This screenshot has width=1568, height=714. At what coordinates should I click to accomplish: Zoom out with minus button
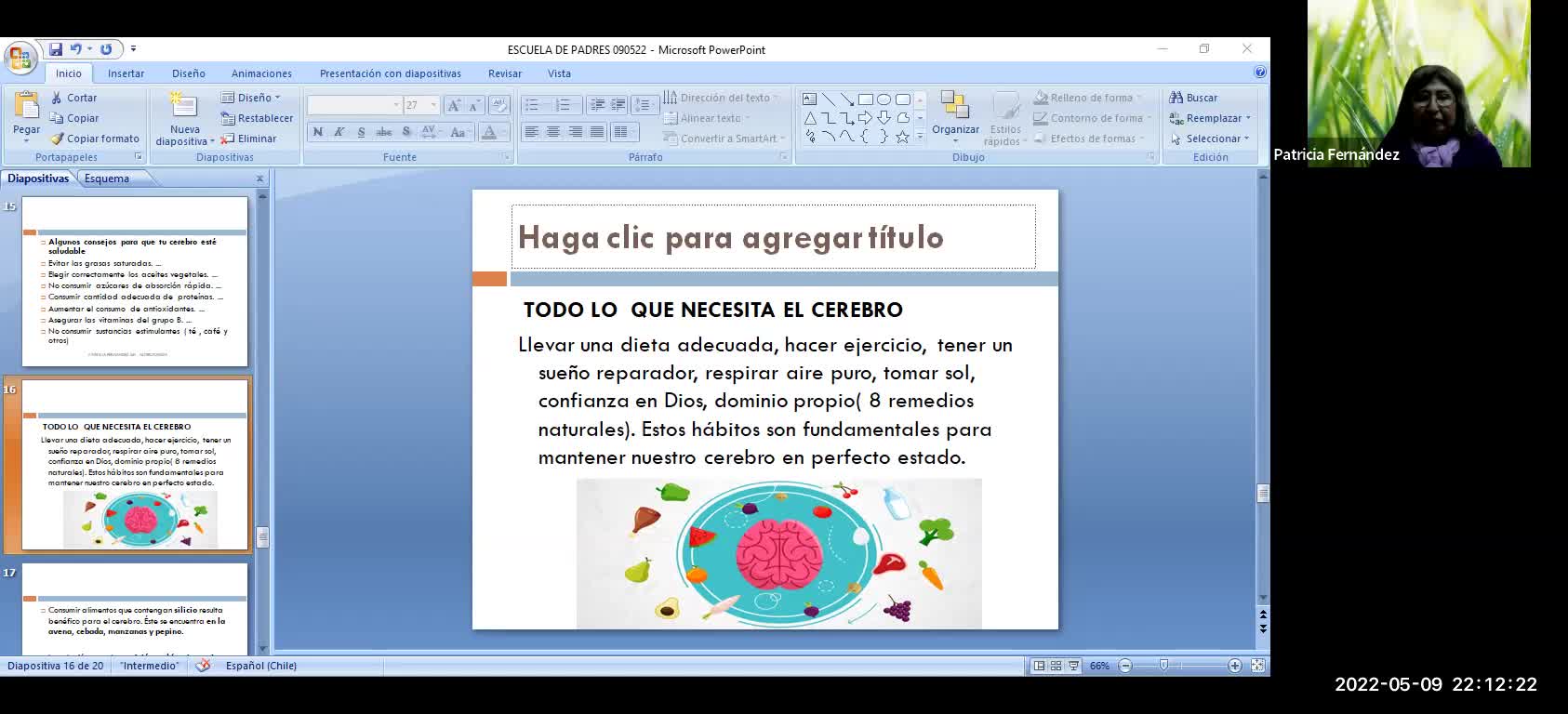1125,666
